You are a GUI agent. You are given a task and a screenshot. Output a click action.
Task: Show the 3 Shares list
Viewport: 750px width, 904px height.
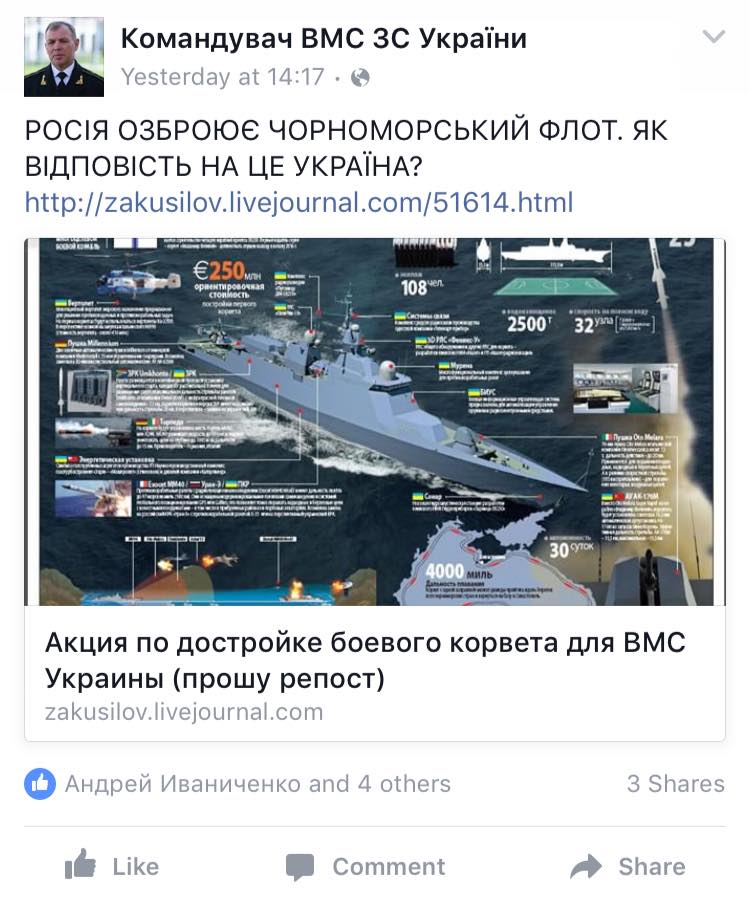(x=676, y=784)
